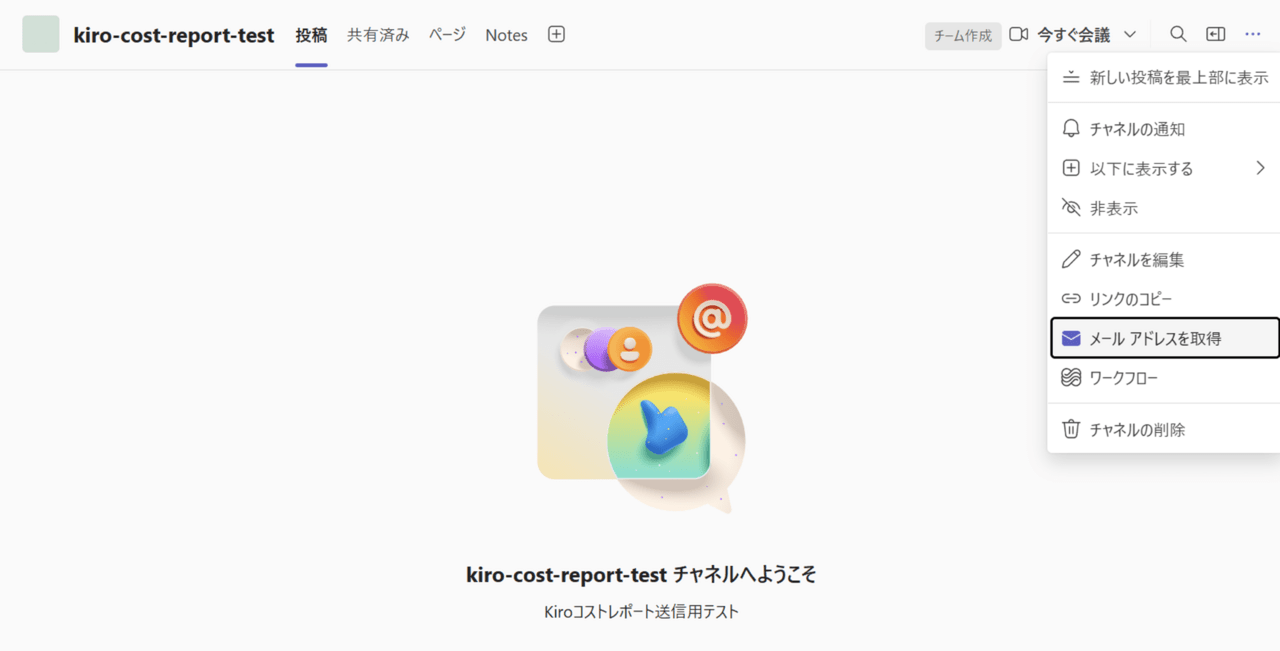Start a meeting with 今すぐ会議
The width and height of the screenshot is (1280, 651).
point(1073,35)
